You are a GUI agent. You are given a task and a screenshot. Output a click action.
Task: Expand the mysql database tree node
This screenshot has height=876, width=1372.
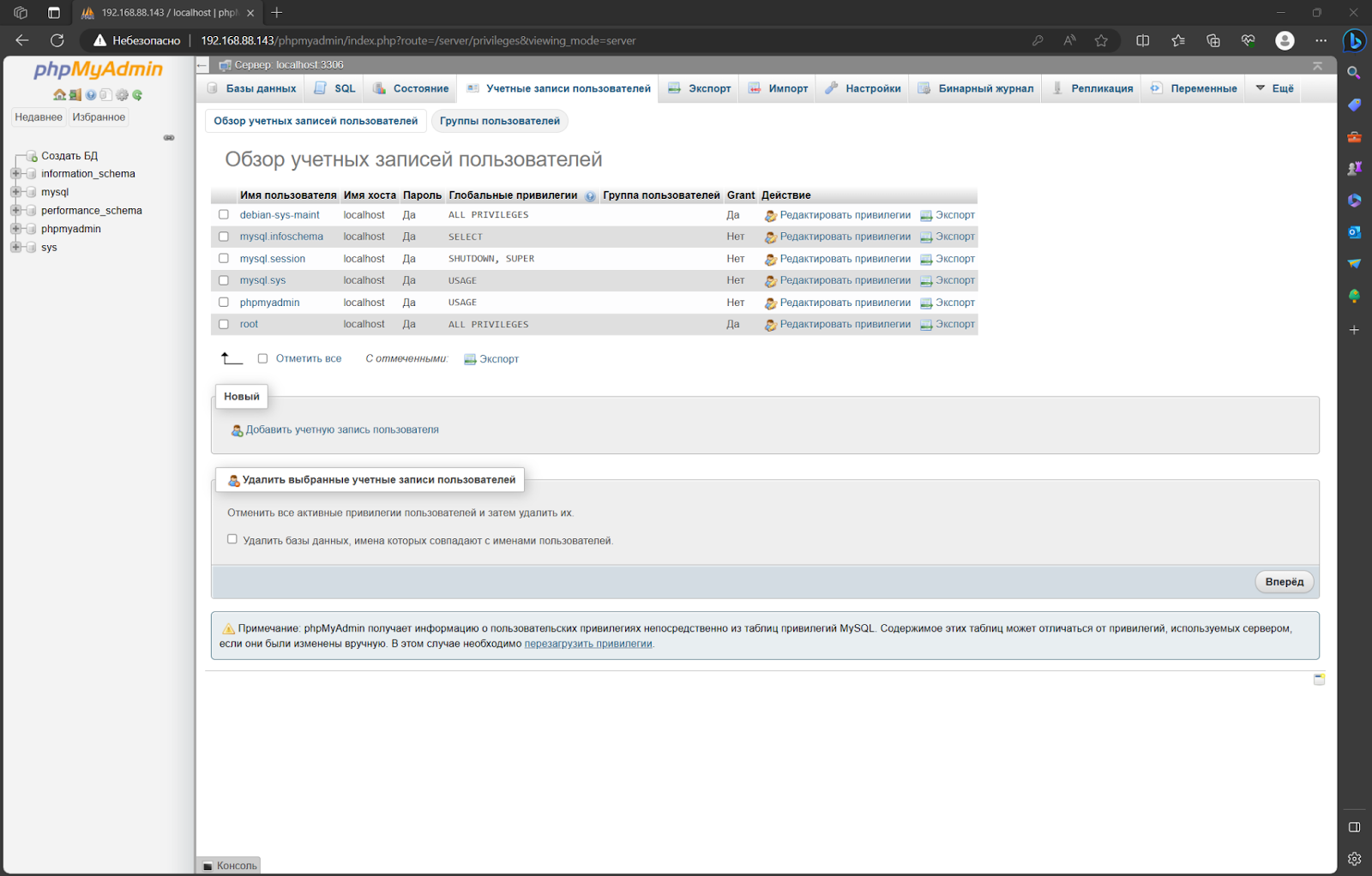(15, 192)
